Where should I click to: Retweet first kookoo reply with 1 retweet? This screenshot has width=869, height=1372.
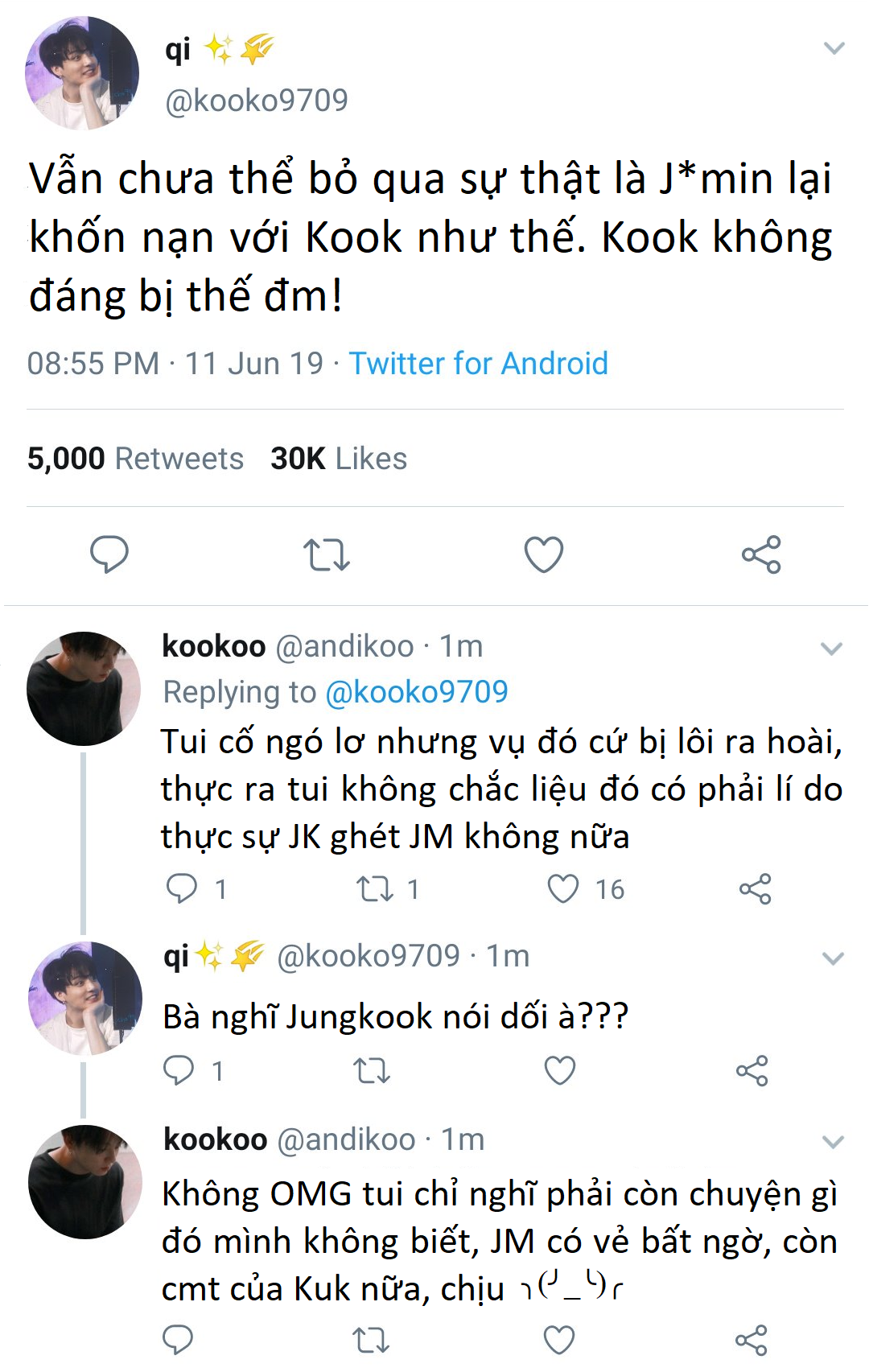coord(375,888)
